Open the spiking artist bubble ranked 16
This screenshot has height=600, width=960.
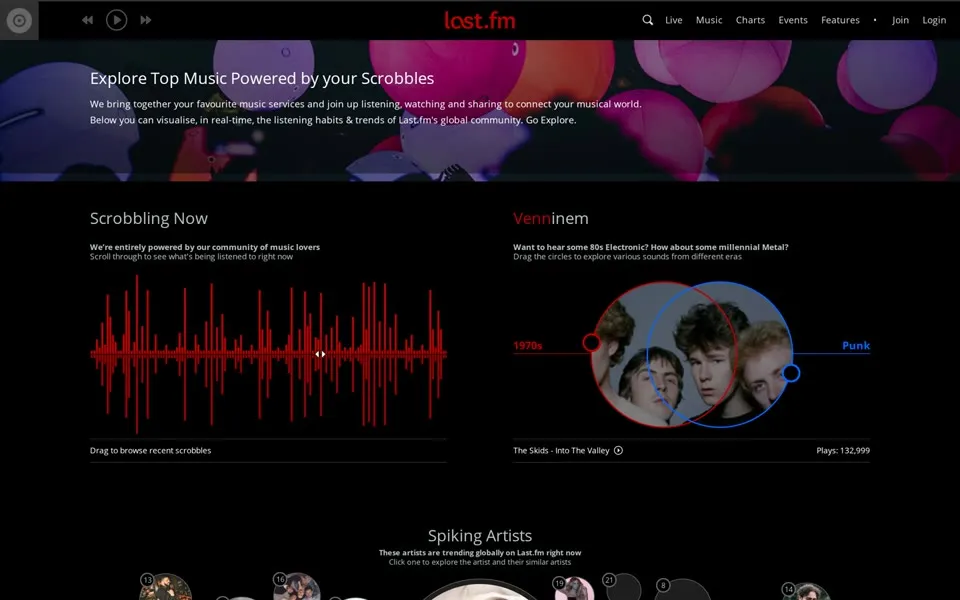point(297,587)
